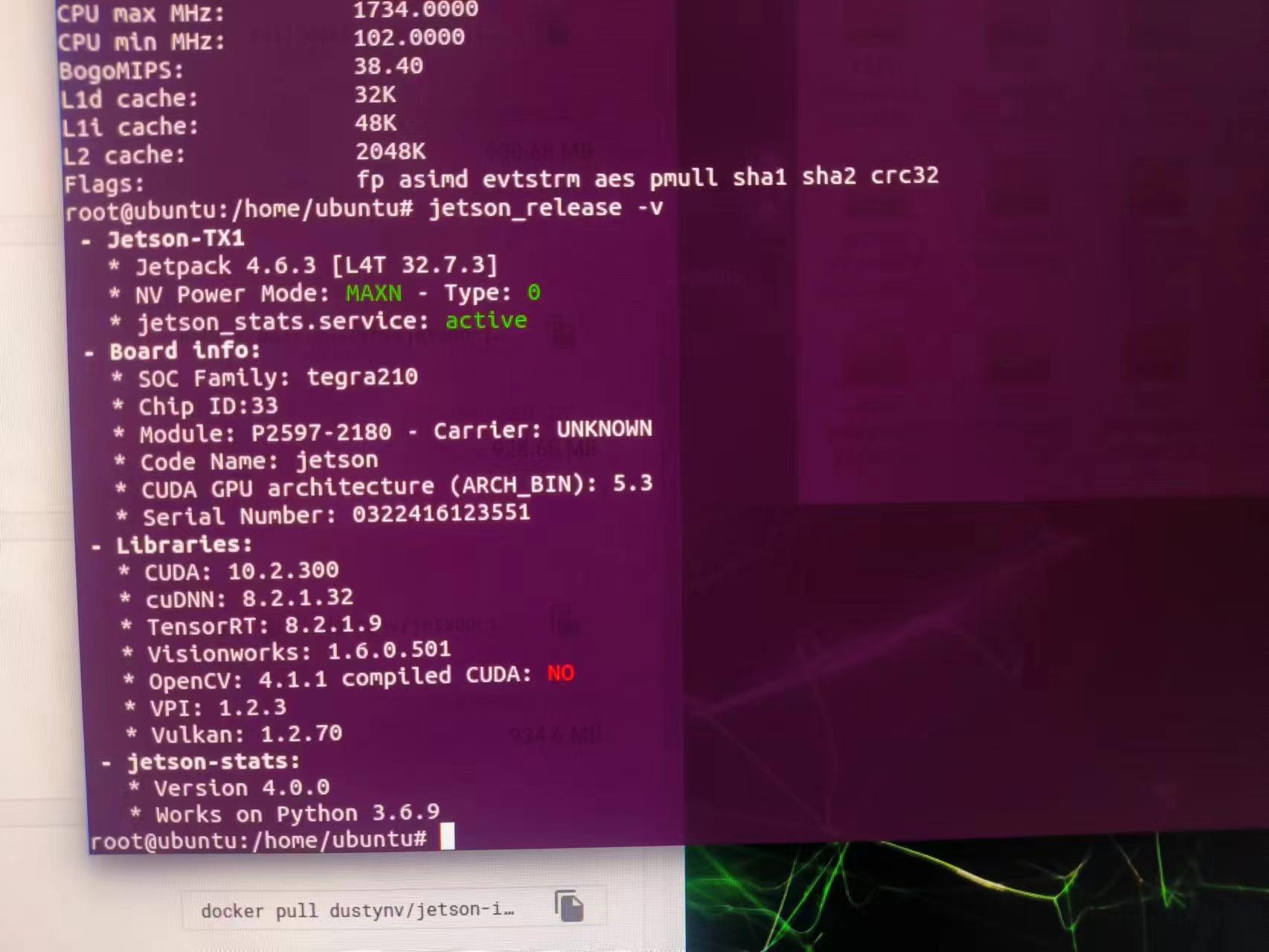
Task: Click the terminal cursor at the last prompt
Action: pyautogui.click(x=447, y=837)
